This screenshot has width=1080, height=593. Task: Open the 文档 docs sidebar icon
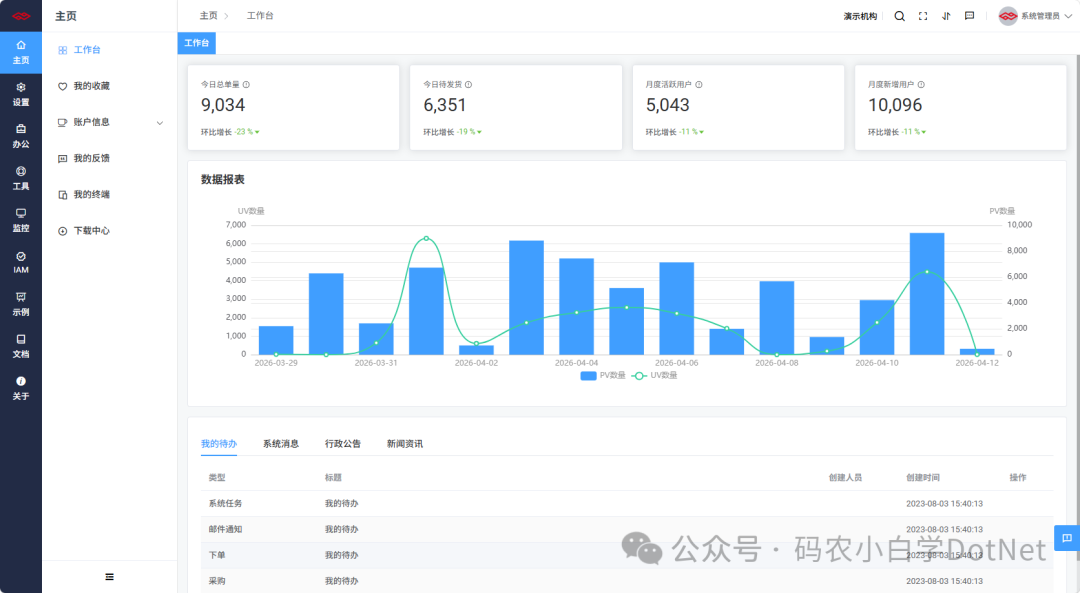coord(21,346)
